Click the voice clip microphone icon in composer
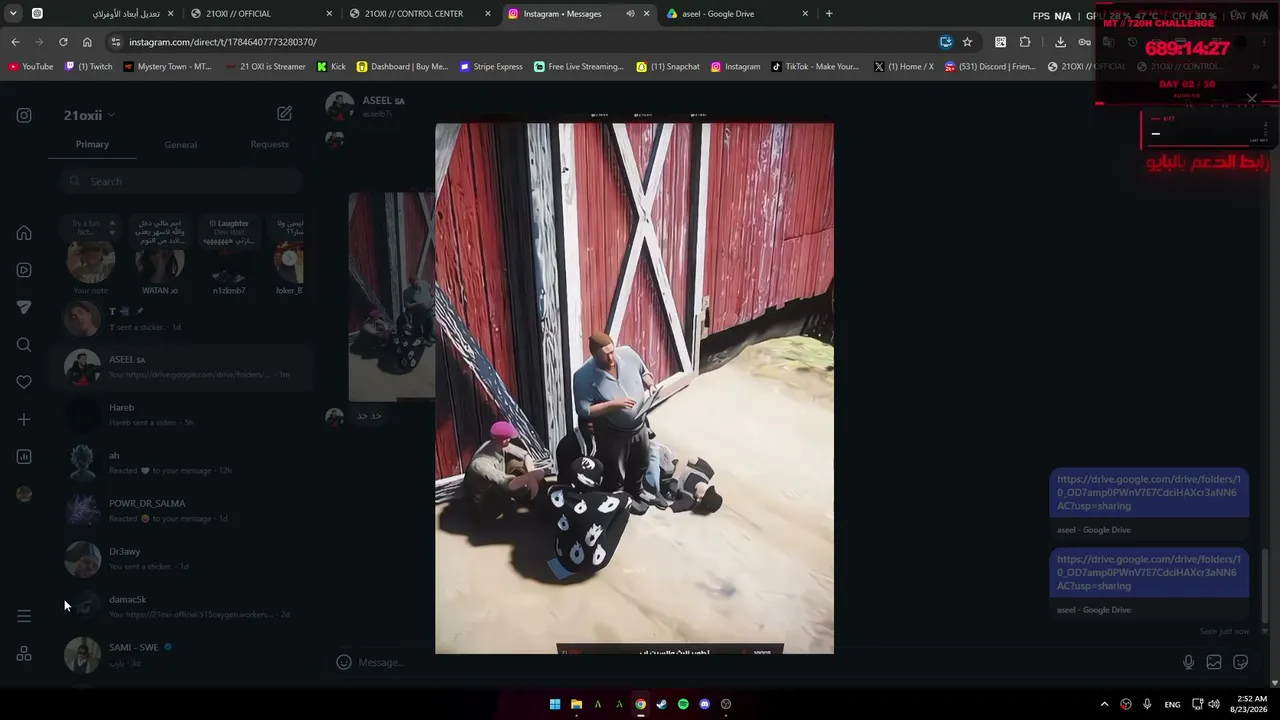This screenshot has width=1280, height=720. point(1188,662)
